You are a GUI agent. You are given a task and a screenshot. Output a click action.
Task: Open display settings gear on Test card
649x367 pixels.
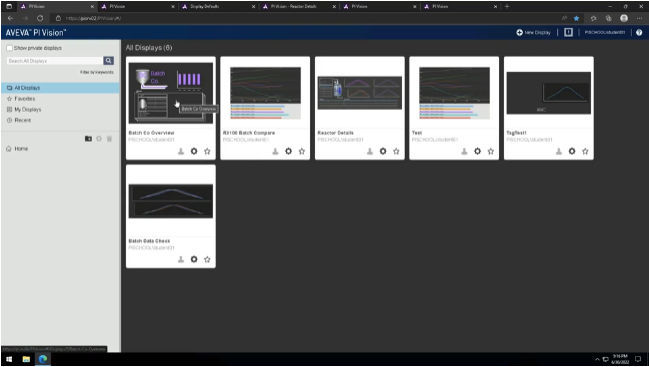click(x=477, y=151)
